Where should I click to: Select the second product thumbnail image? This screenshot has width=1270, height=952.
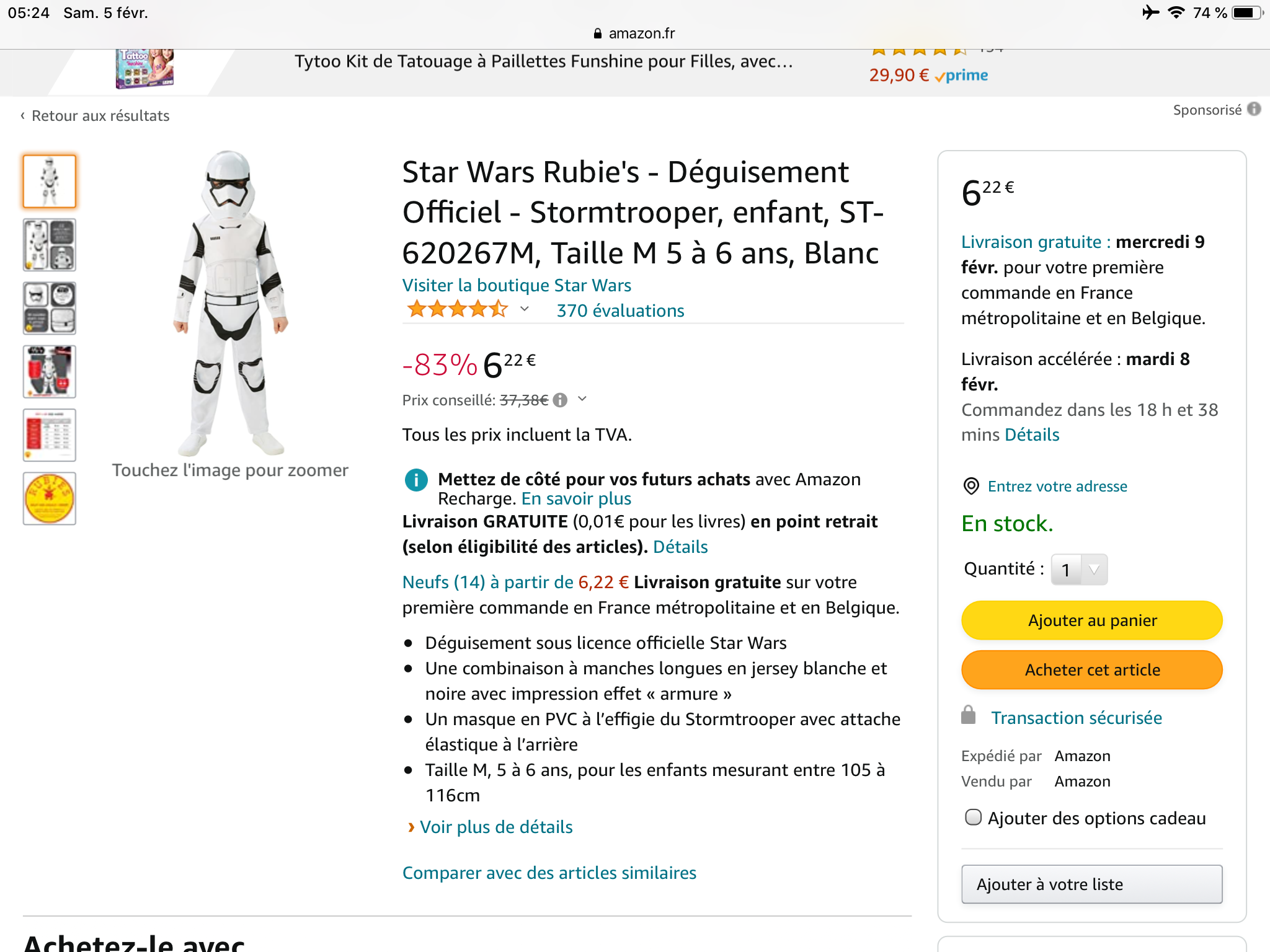(x=50, y=245)
